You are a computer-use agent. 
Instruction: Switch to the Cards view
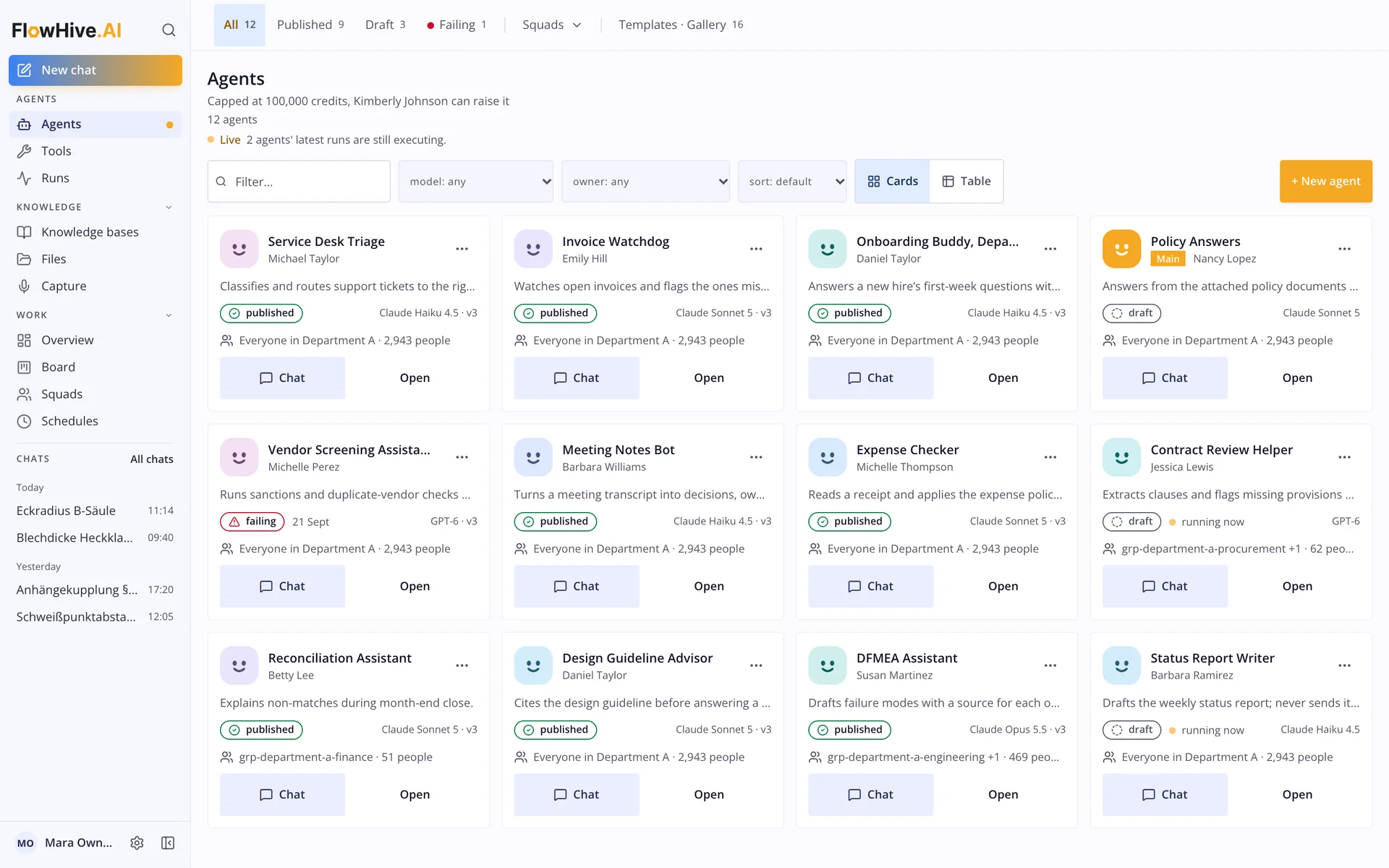click(893, 182)
